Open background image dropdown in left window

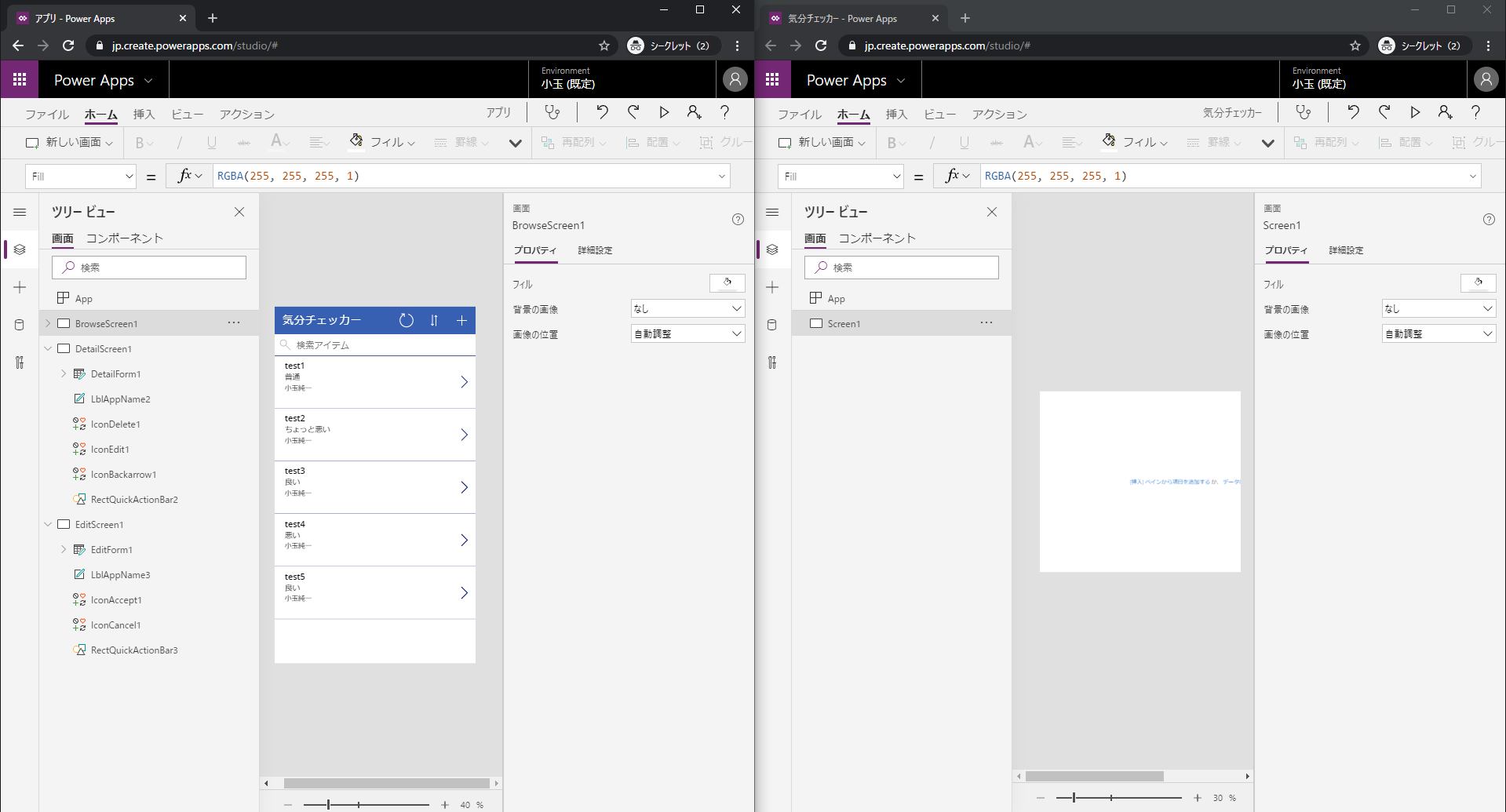point(687,309)
